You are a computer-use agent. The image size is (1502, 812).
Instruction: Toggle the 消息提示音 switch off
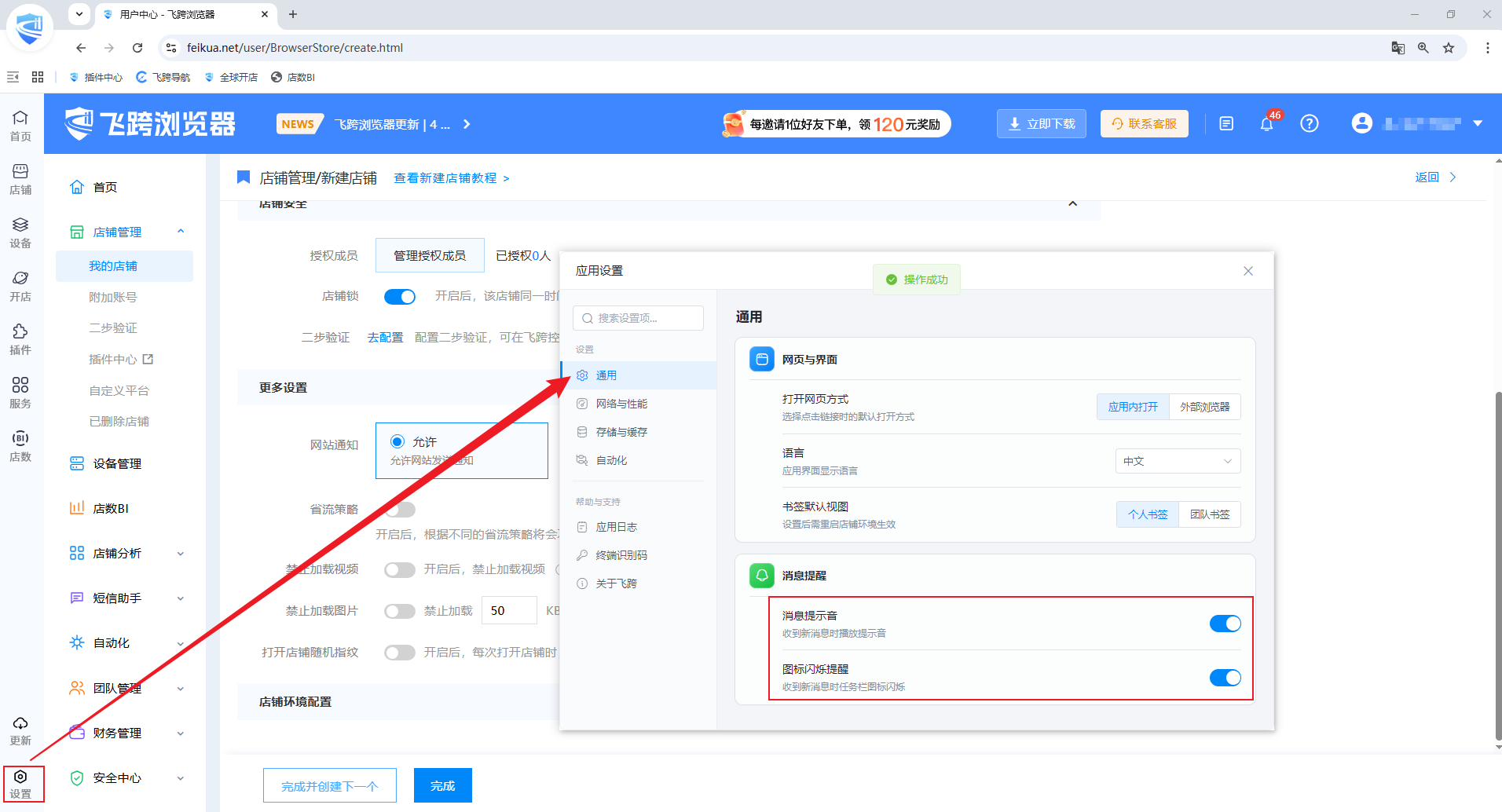point(1225,624)
